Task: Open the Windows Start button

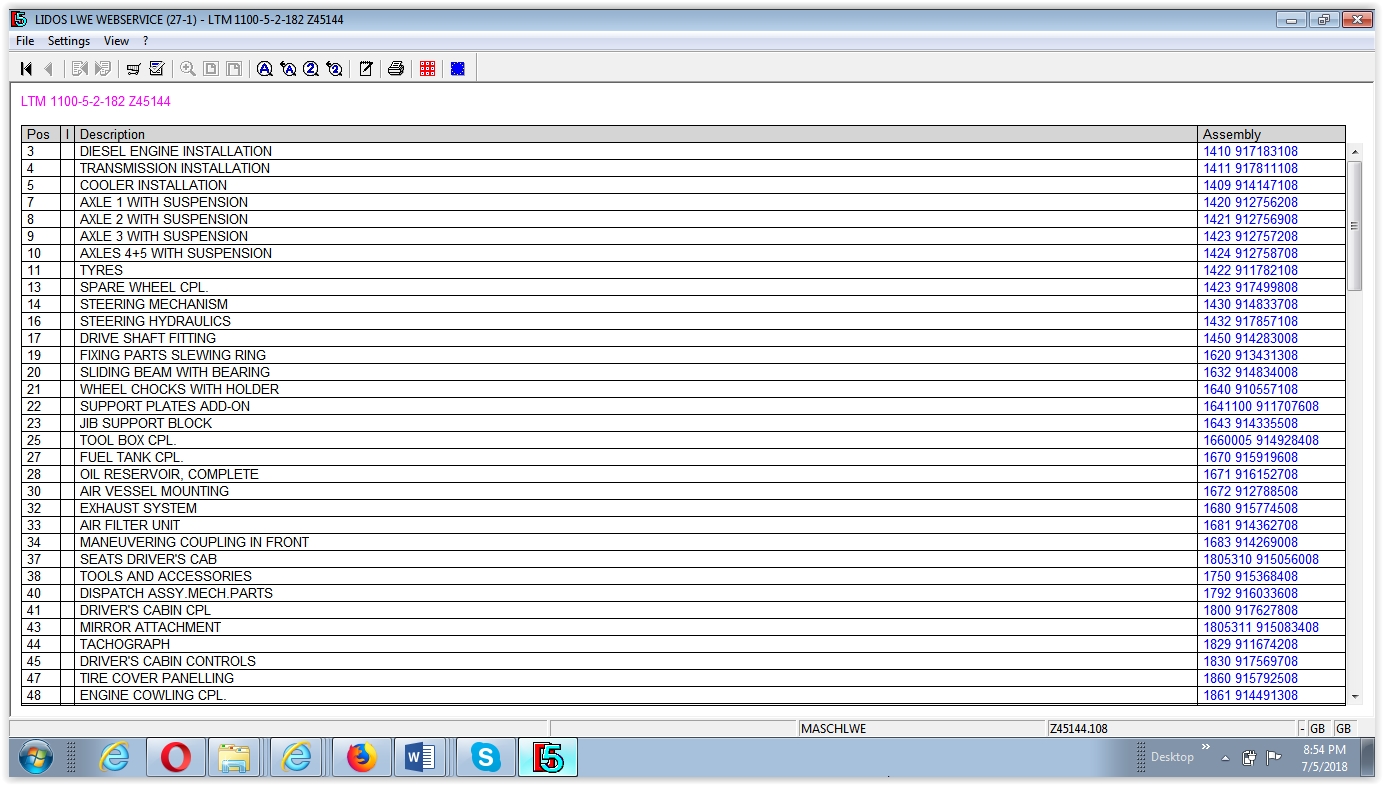Action: pos(34,758)
